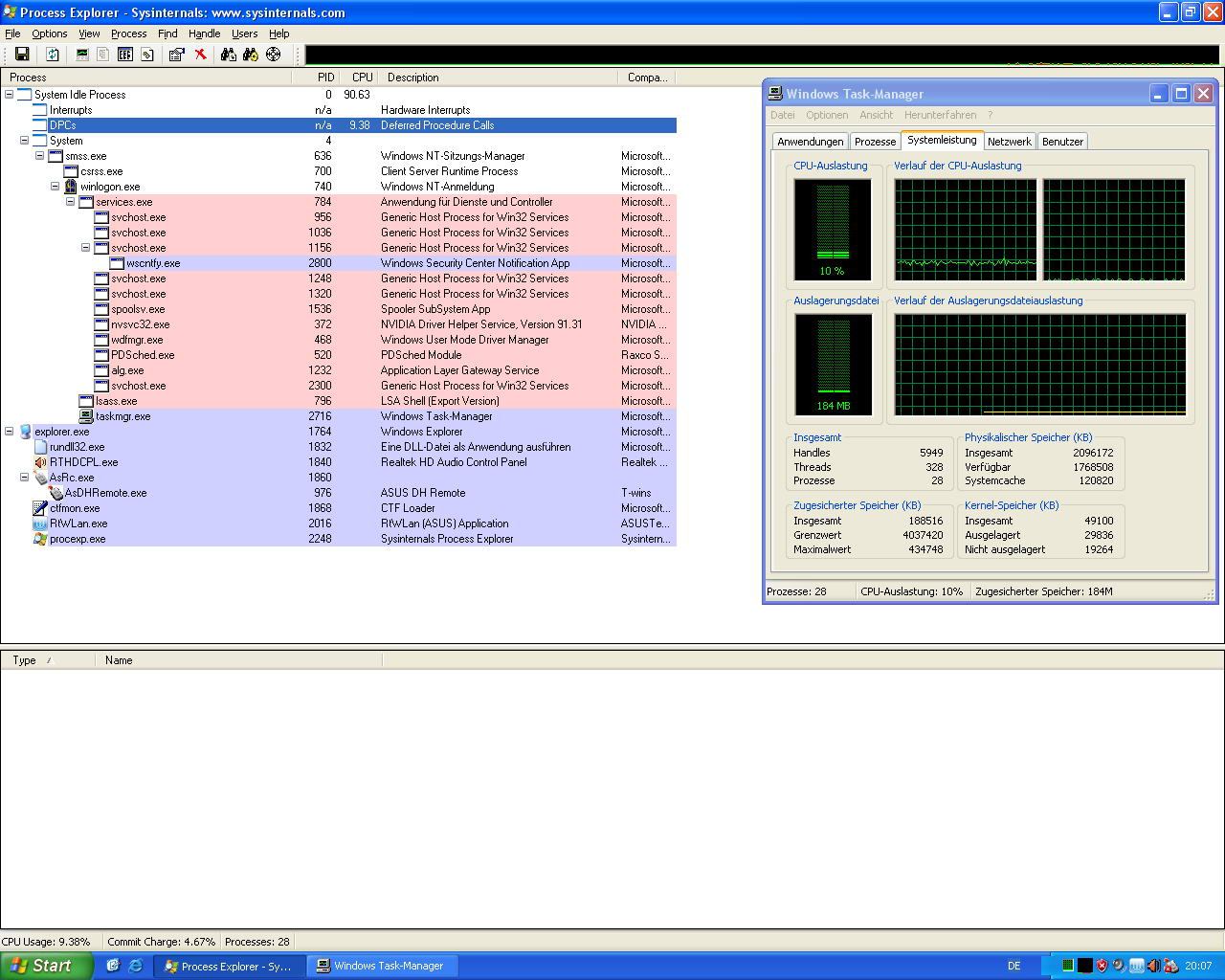
Task: Click the Windows Task-Manager taskbar button
Action: coord(383,966)
